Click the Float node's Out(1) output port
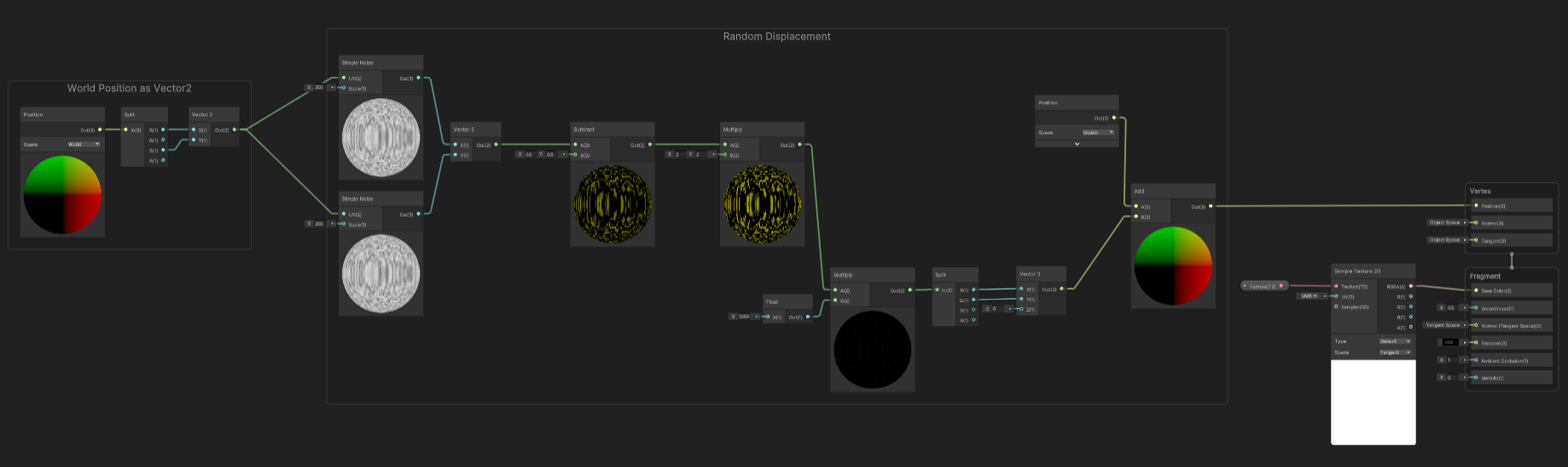Image resolution: width=1568 pixels, height=467 pixels. [808, 317]
